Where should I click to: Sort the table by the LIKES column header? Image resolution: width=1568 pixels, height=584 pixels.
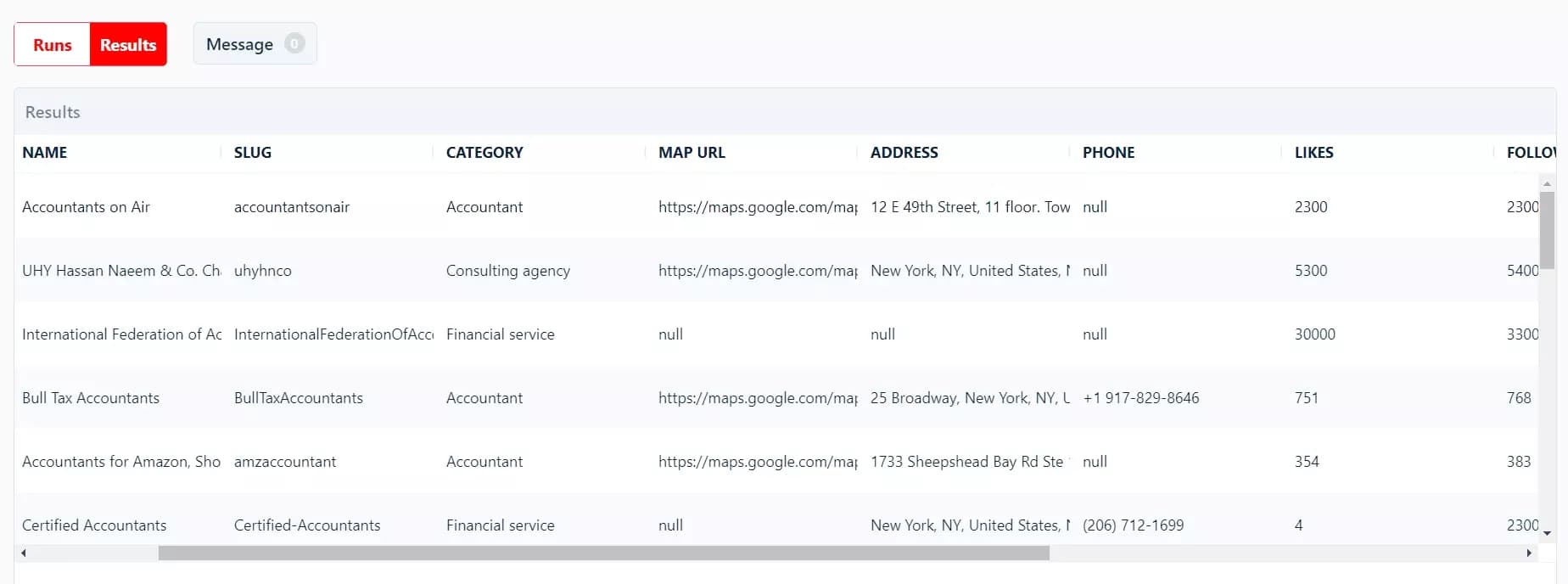coord(1313,152)
